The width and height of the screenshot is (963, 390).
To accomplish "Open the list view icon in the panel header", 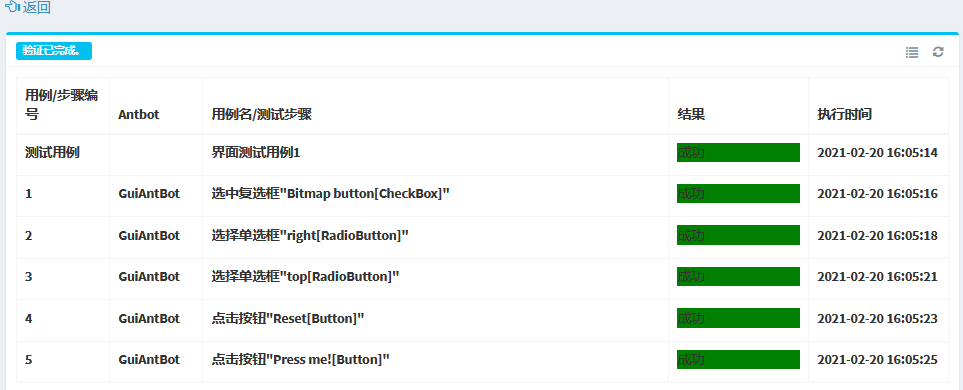I will [x=912, y=52].
